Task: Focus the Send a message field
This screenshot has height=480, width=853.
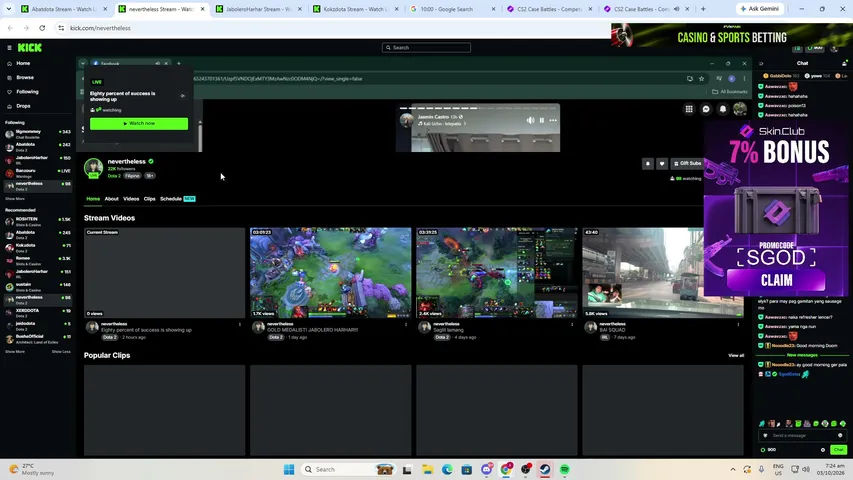Action: coord(802,435)
